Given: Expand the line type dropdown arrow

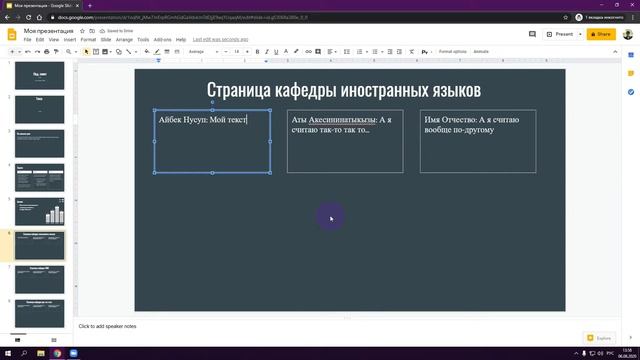Looking at the screenshot, I should (136, 52).
